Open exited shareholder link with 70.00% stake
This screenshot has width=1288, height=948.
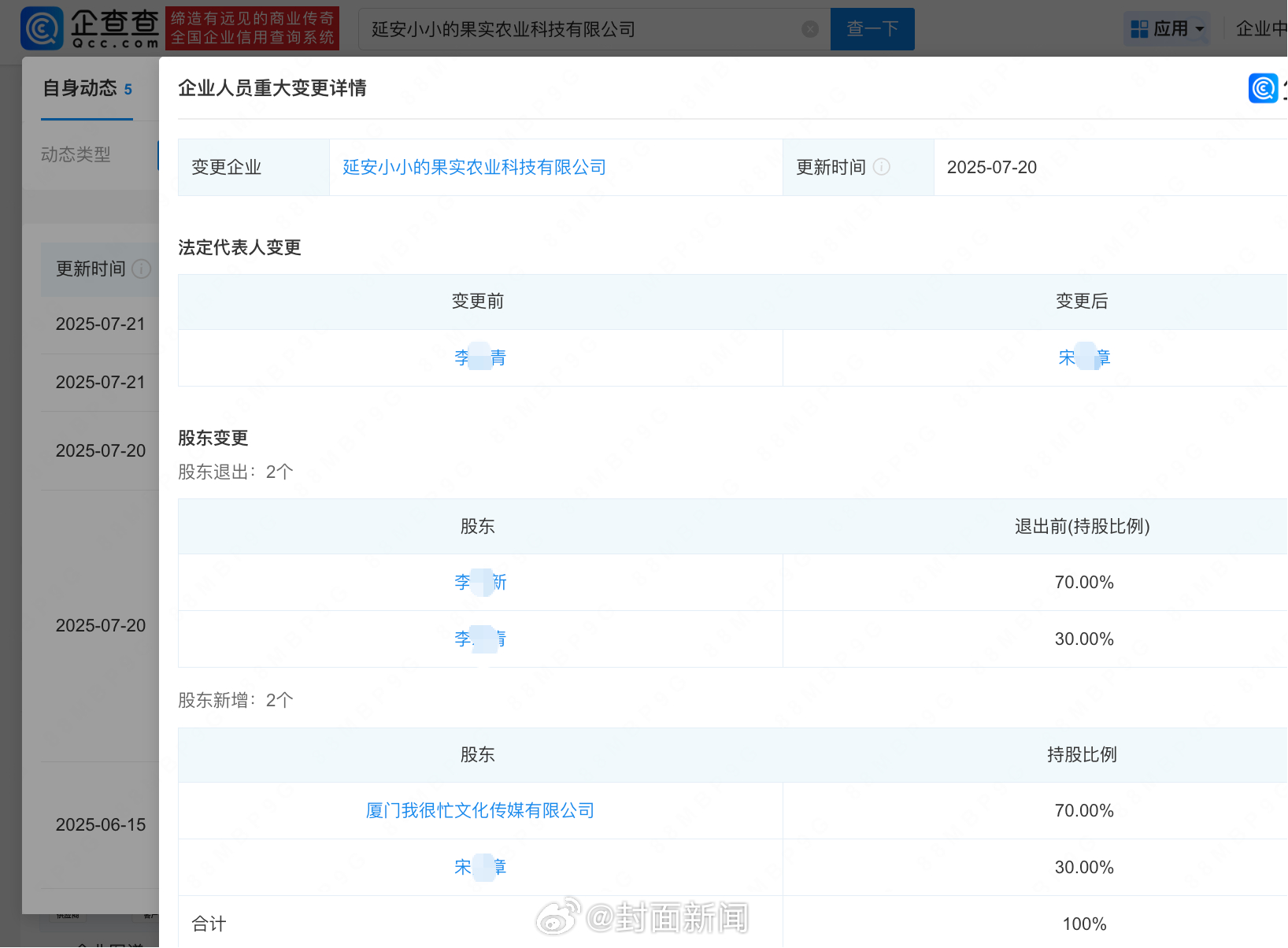pyautogui.click(x=480, y=582)
